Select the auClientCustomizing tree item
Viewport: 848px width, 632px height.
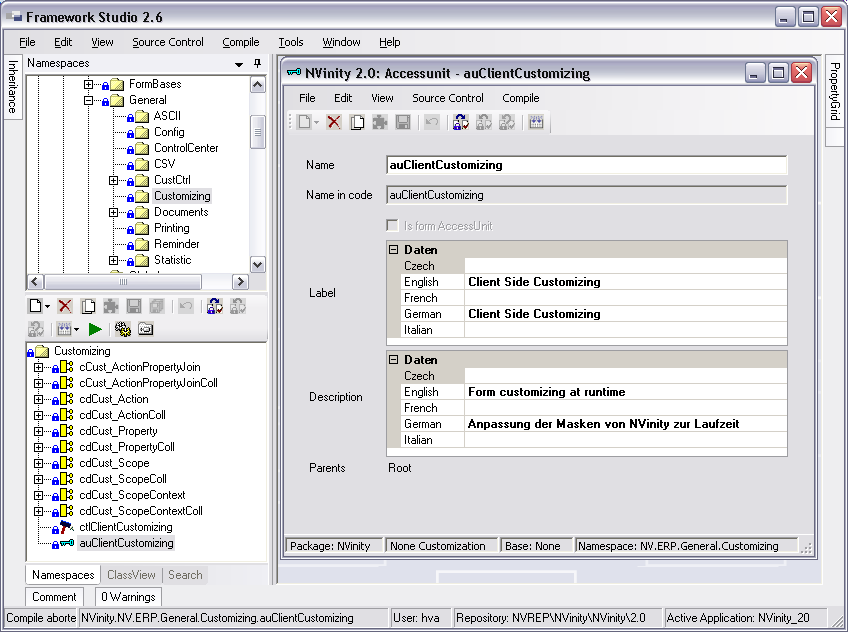pyautogui.click(x=127, y=543)
